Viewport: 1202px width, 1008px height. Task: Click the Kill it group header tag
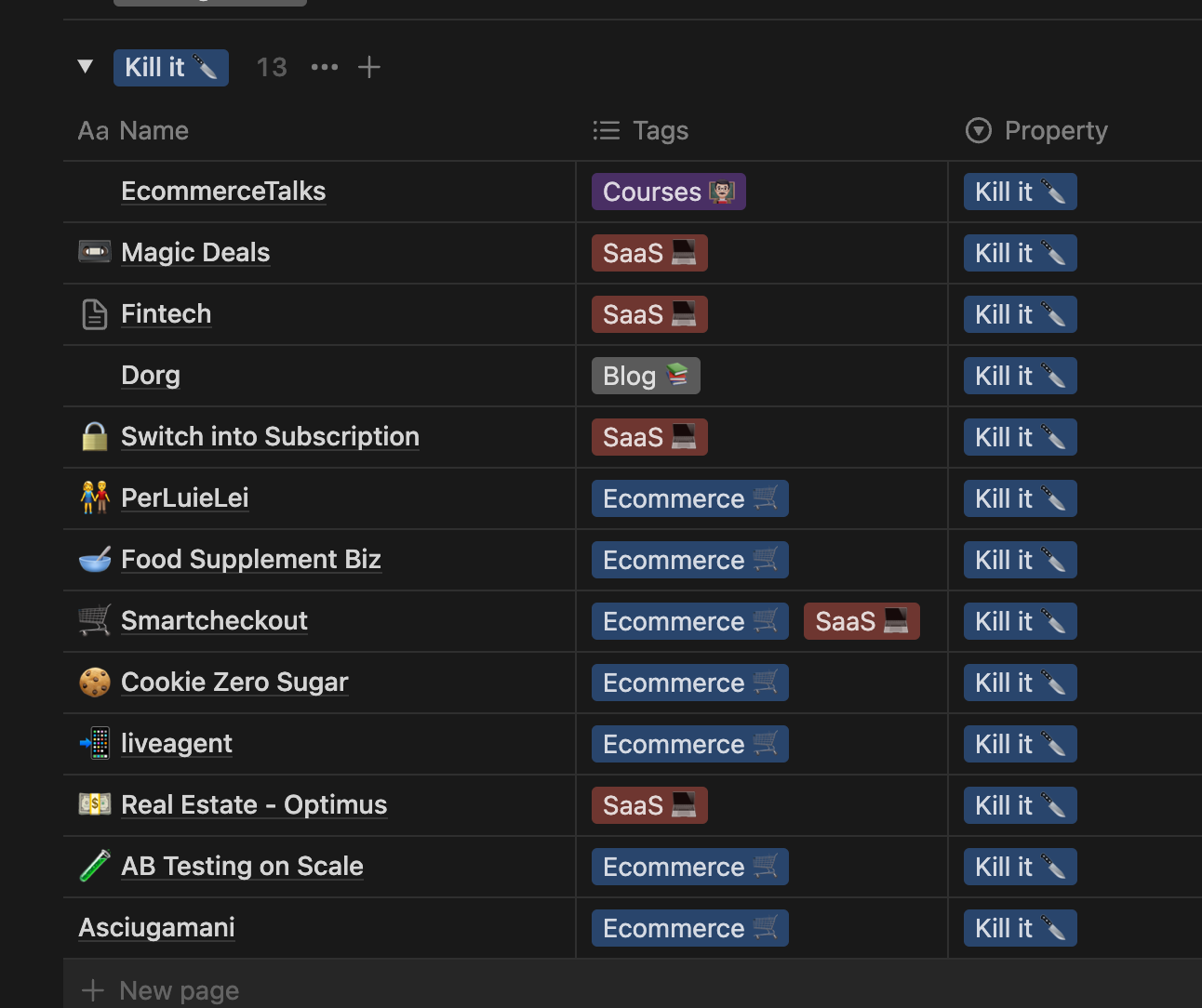tap(171, 68)
